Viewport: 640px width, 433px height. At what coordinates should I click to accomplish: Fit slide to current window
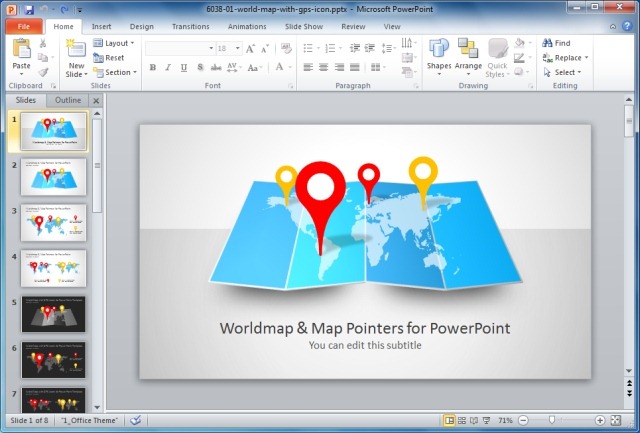(x=616, y=420)
